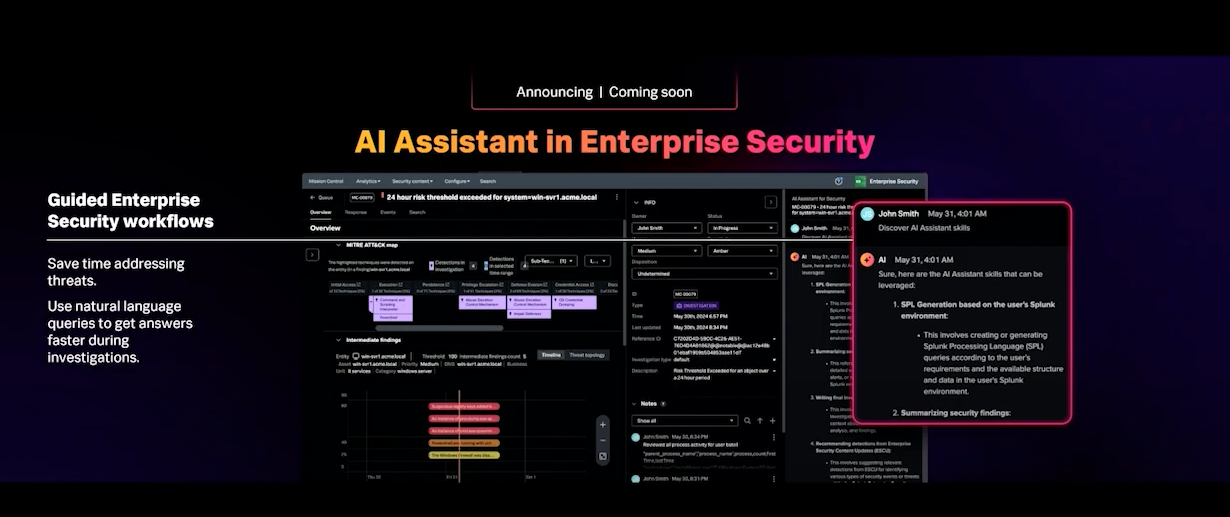Expand the left side panel arrow button

(313, 255)
